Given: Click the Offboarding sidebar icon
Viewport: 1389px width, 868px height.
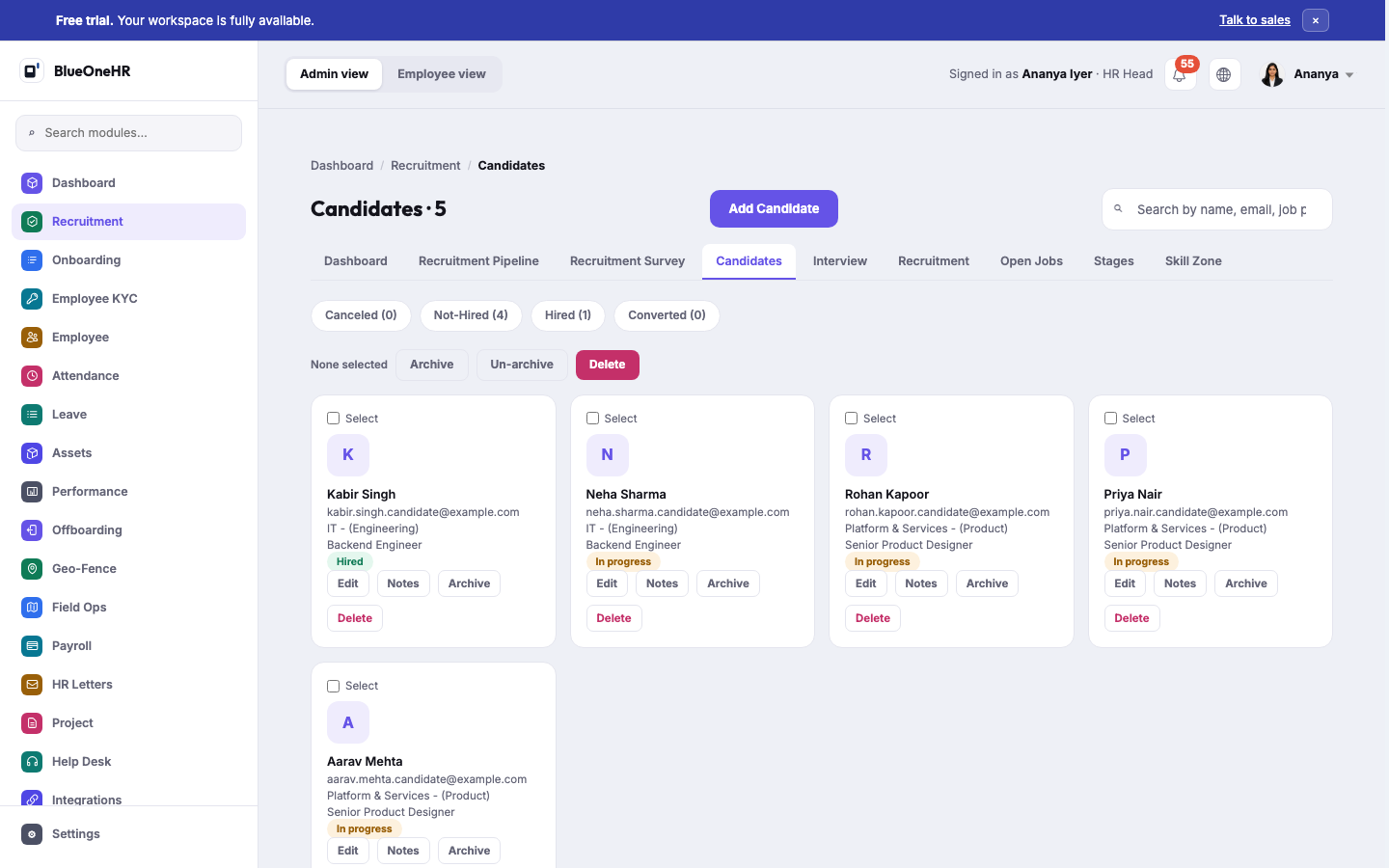Looking at the screenshot, I should click(x=32, y=530).
